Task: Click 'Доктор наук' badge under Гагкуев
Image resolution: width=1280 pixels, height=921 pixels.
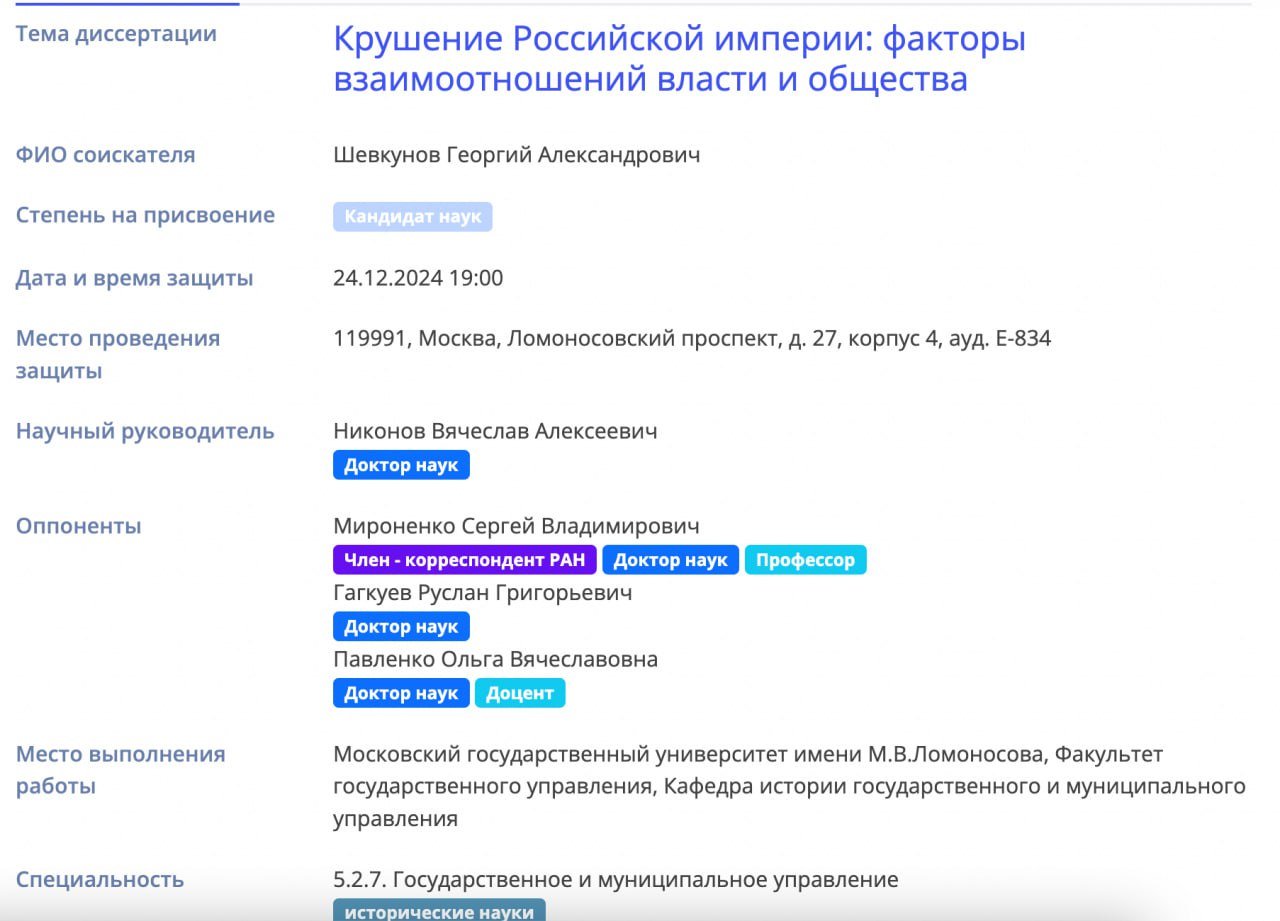Action: click(401, 627)
